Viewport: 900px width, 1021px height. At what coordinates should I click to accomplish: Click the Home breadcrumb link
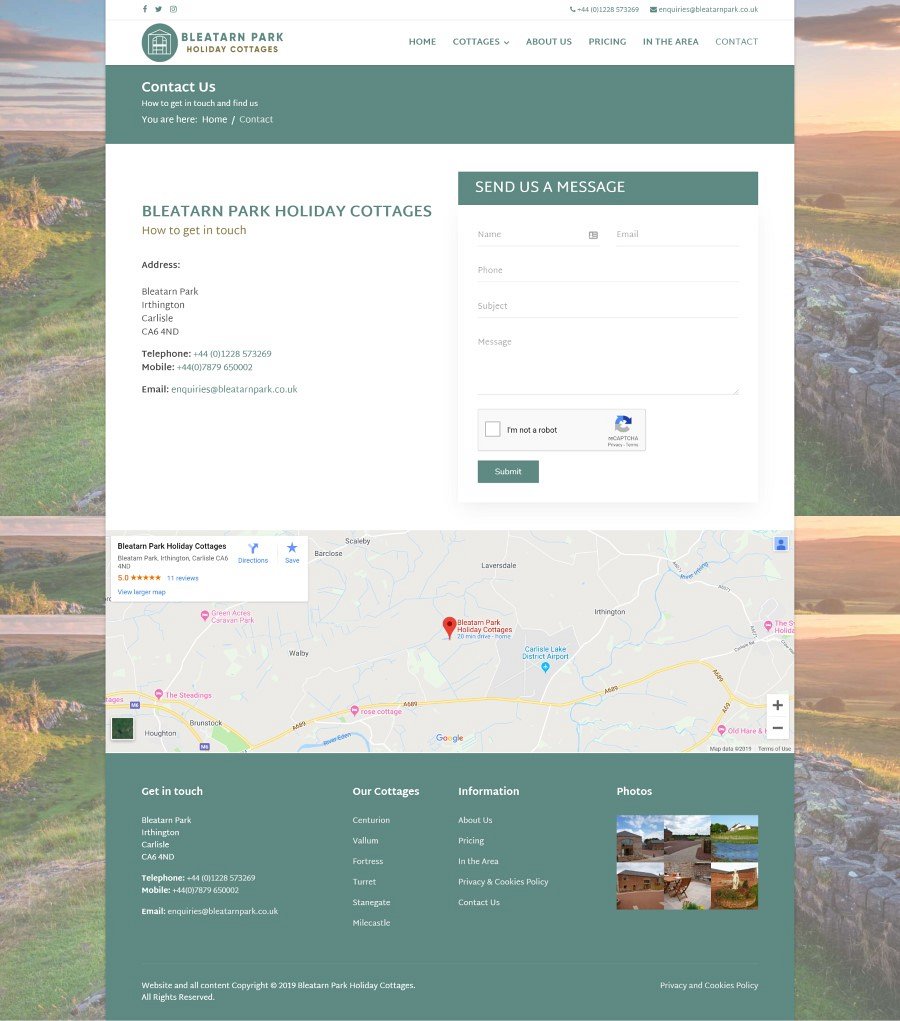pyautogui.click(x=214, y=120)
